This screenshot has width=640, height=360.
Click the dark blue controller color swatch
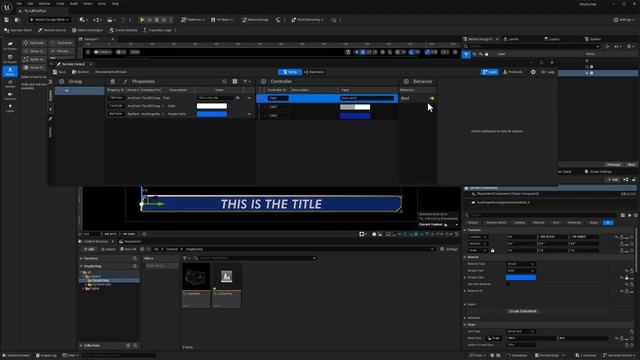[355, 116]
